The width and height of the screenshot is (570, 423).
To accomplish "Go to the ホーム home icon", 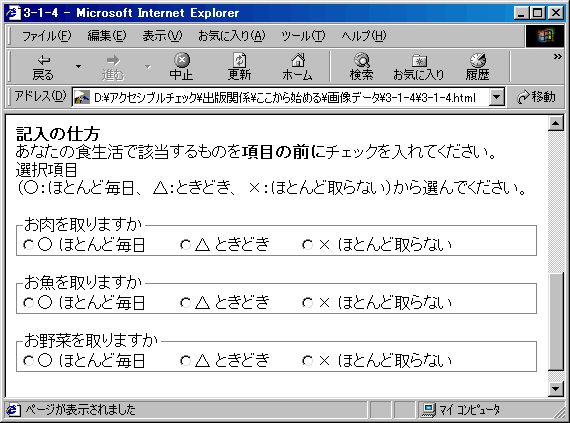I will pyautogui.click(x=298, y=60).
